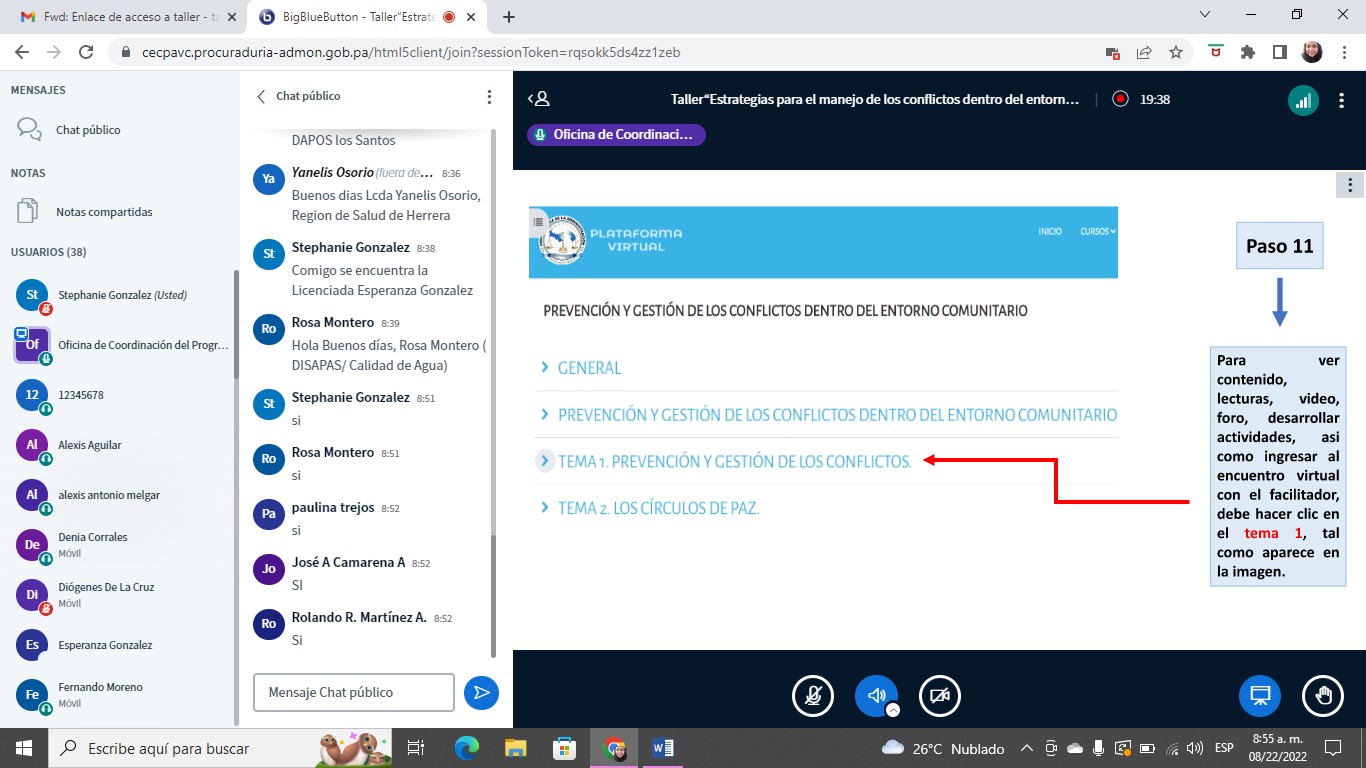
Task: Open the audio device dropdown arrow
Action: click(x=893, y=710)
